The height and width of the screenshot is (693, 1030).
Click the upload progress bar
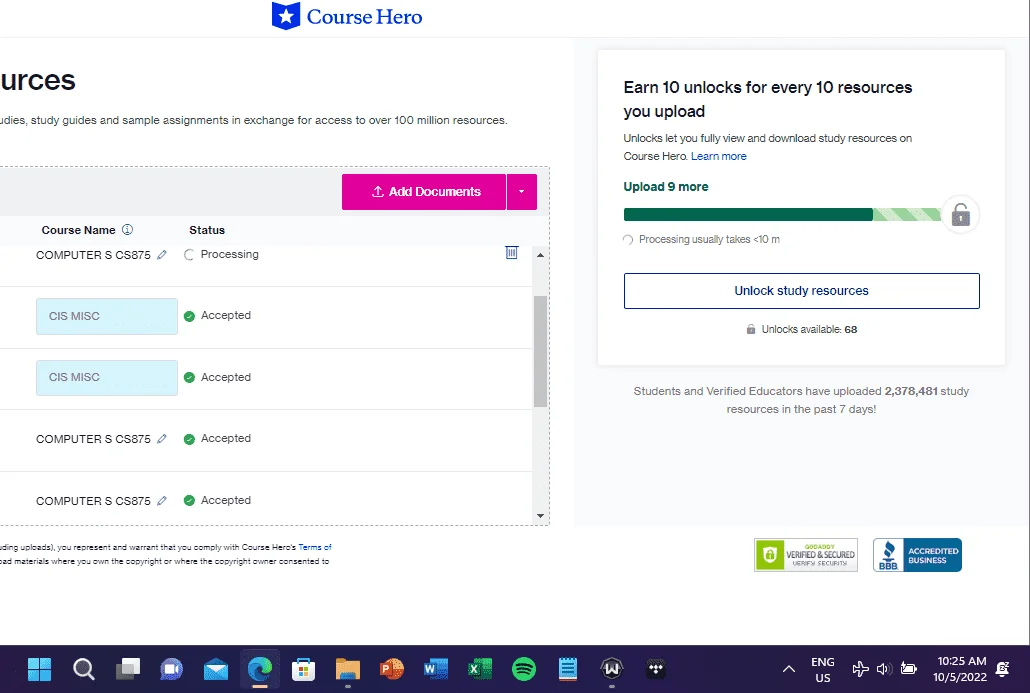pyautogui.click(x=782, y=214)
